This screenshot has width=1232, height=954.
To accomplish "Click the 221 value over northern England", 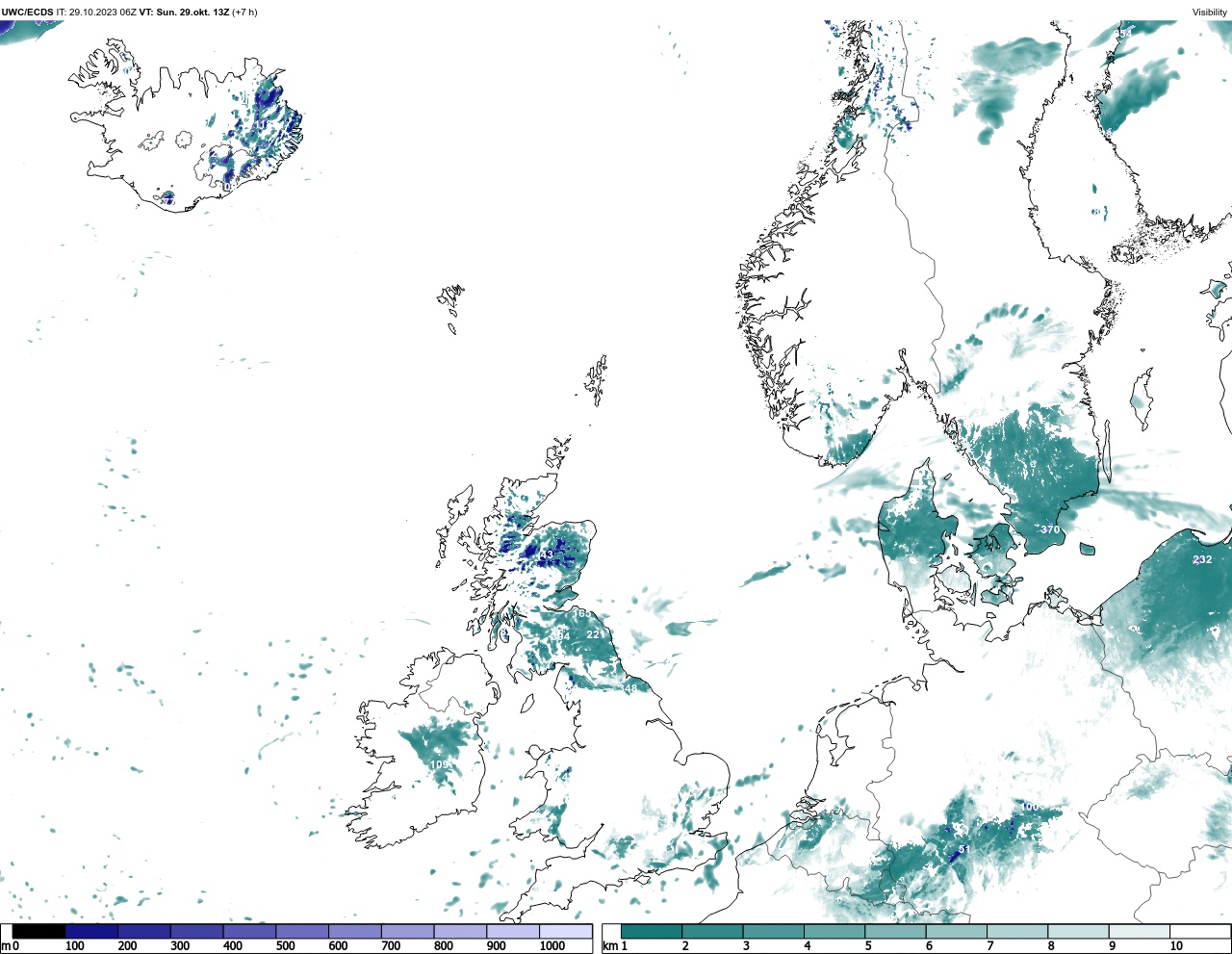I will click(x=596, y=634).
